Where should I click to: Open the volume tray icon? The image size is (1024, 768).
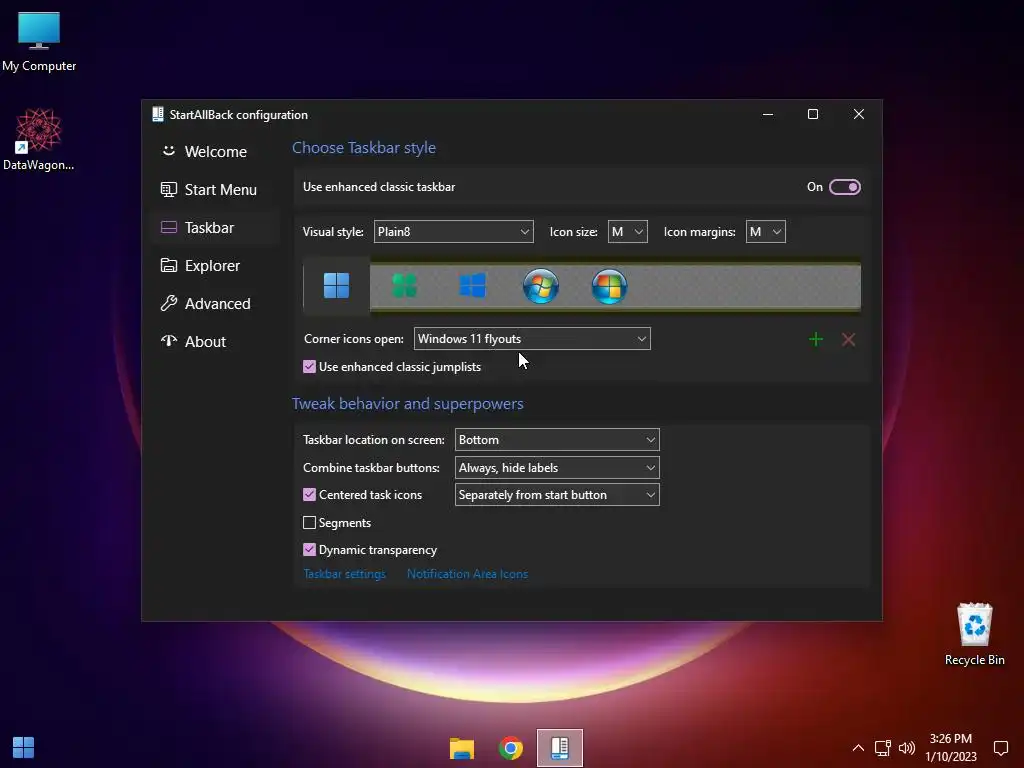click(907, 748)
